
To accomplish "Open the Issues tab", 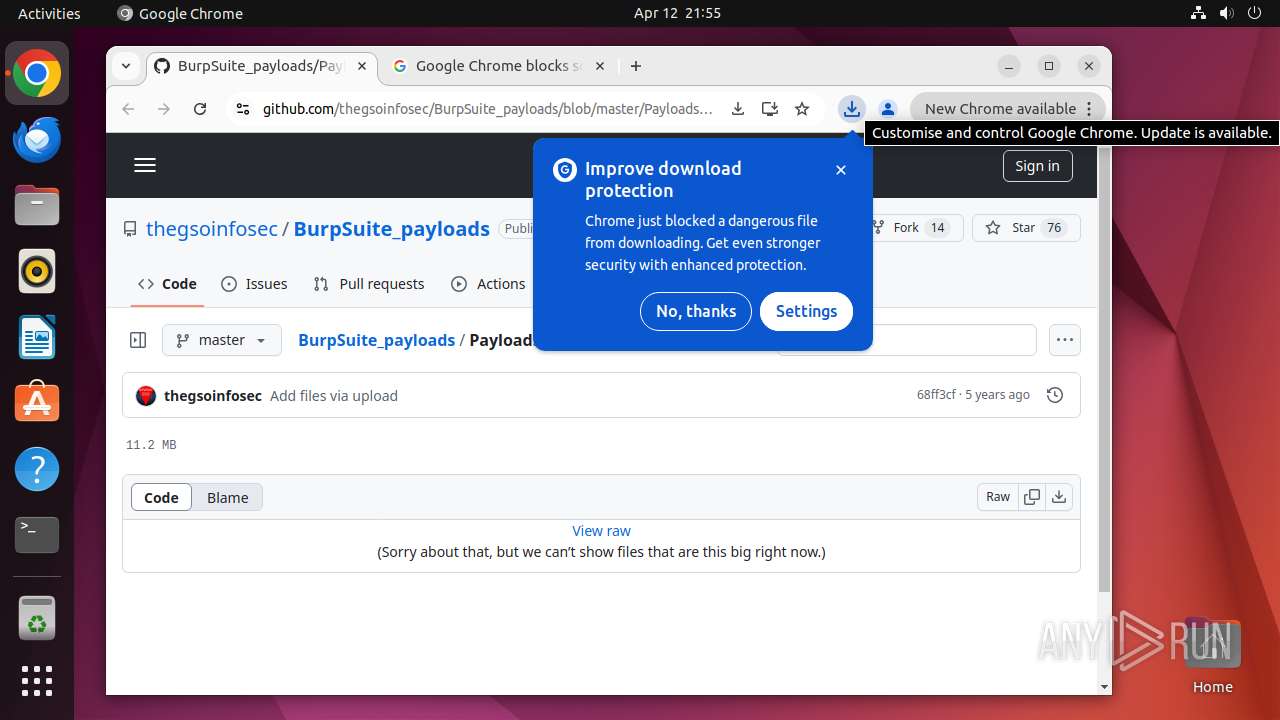I will 254,284.
